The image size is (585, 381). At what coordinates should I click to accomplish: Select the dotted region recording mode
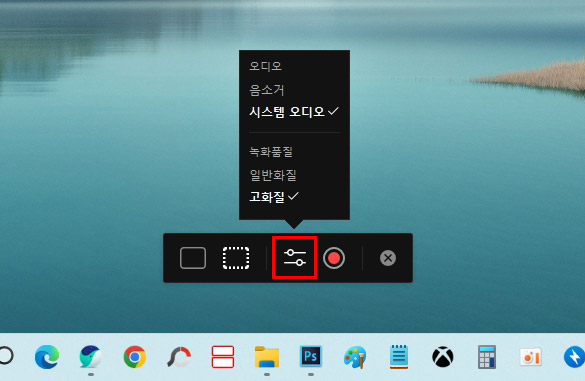point(236,258)
